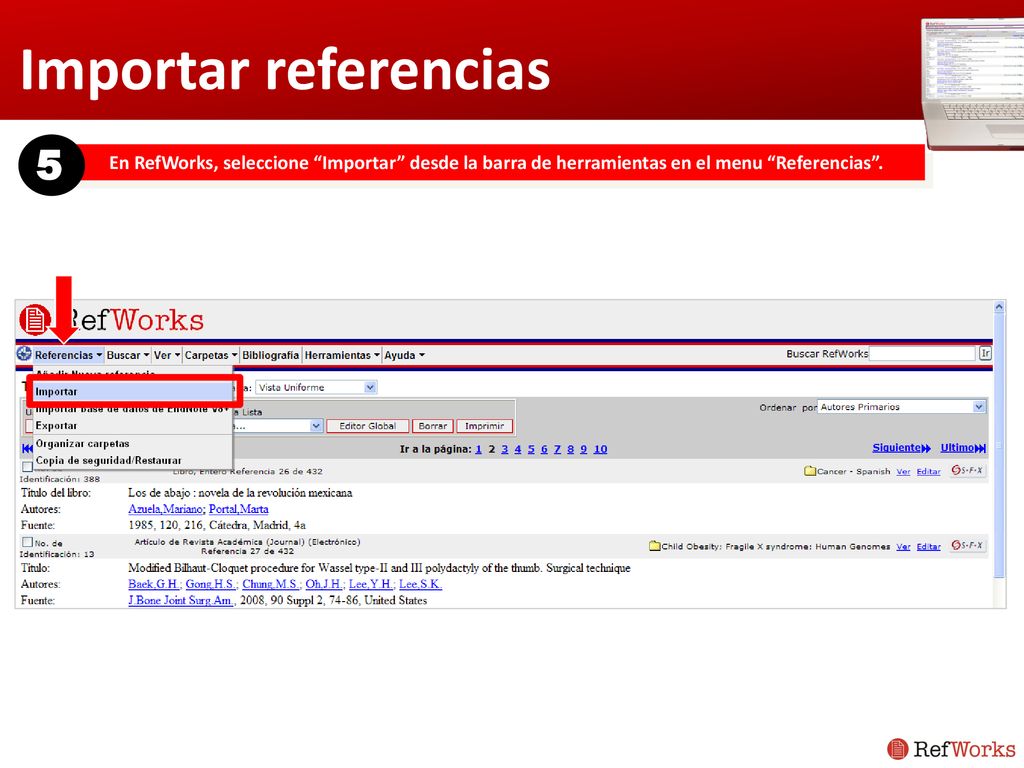Click the Editor Global button
This screenshot has width=1024, height=768.
point(368,426)
